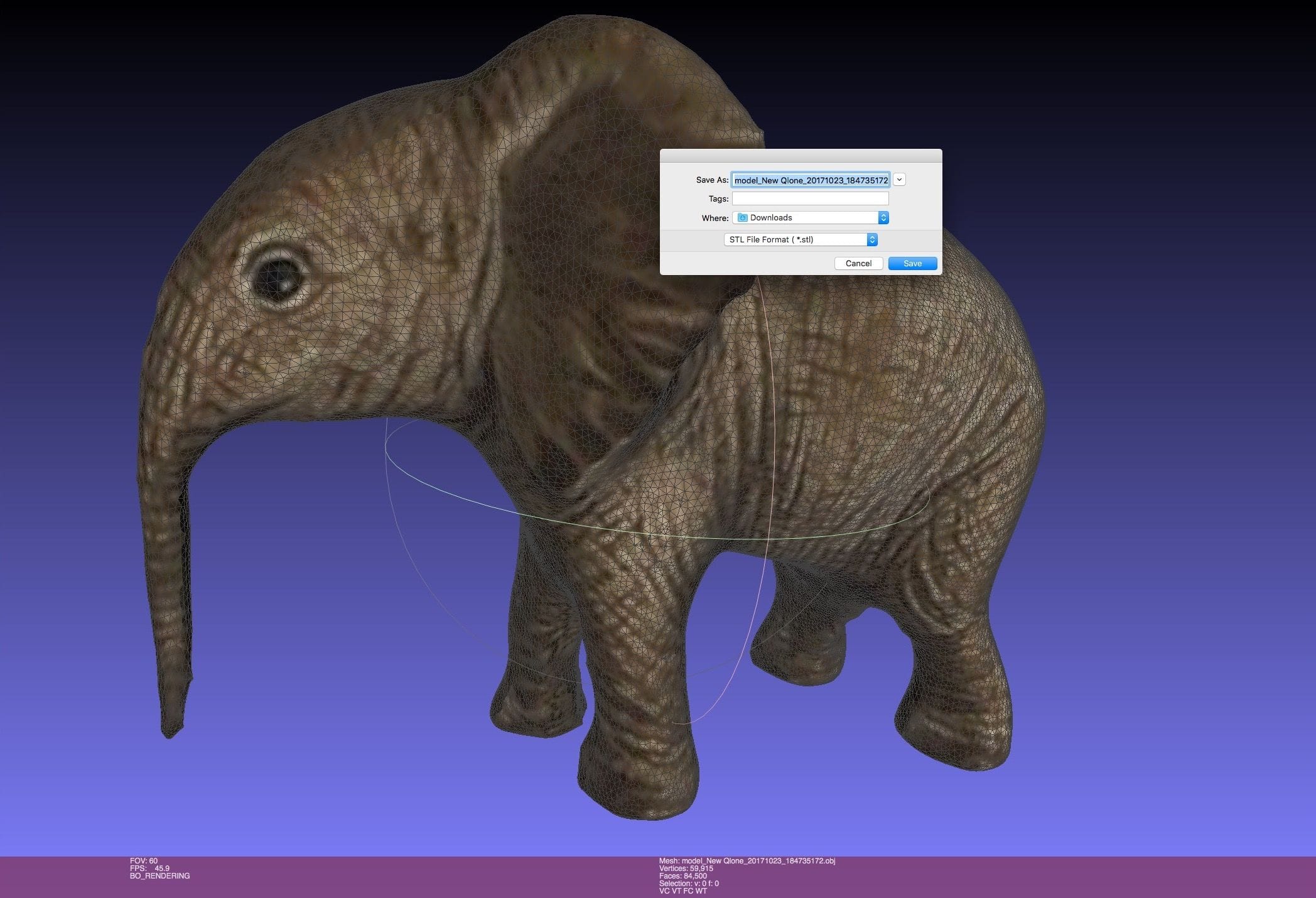Screen dimensions: 1316x898
Task: Click the BO_RENDERING status label
Action: click(159, 876)
